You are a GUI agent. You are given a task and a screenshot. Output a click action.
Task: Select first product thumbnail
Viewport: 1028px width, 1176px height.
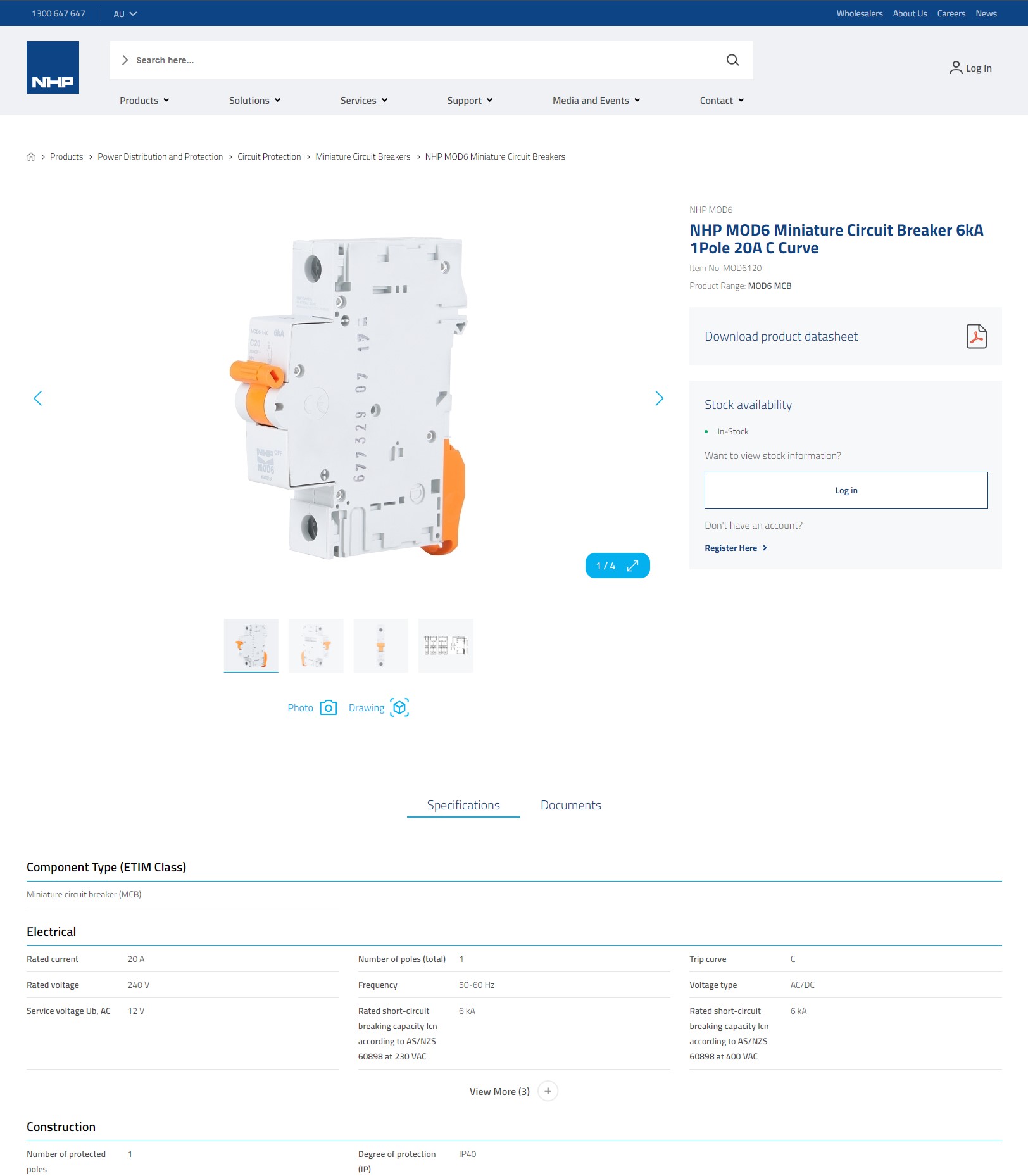[x=251, y=645]
